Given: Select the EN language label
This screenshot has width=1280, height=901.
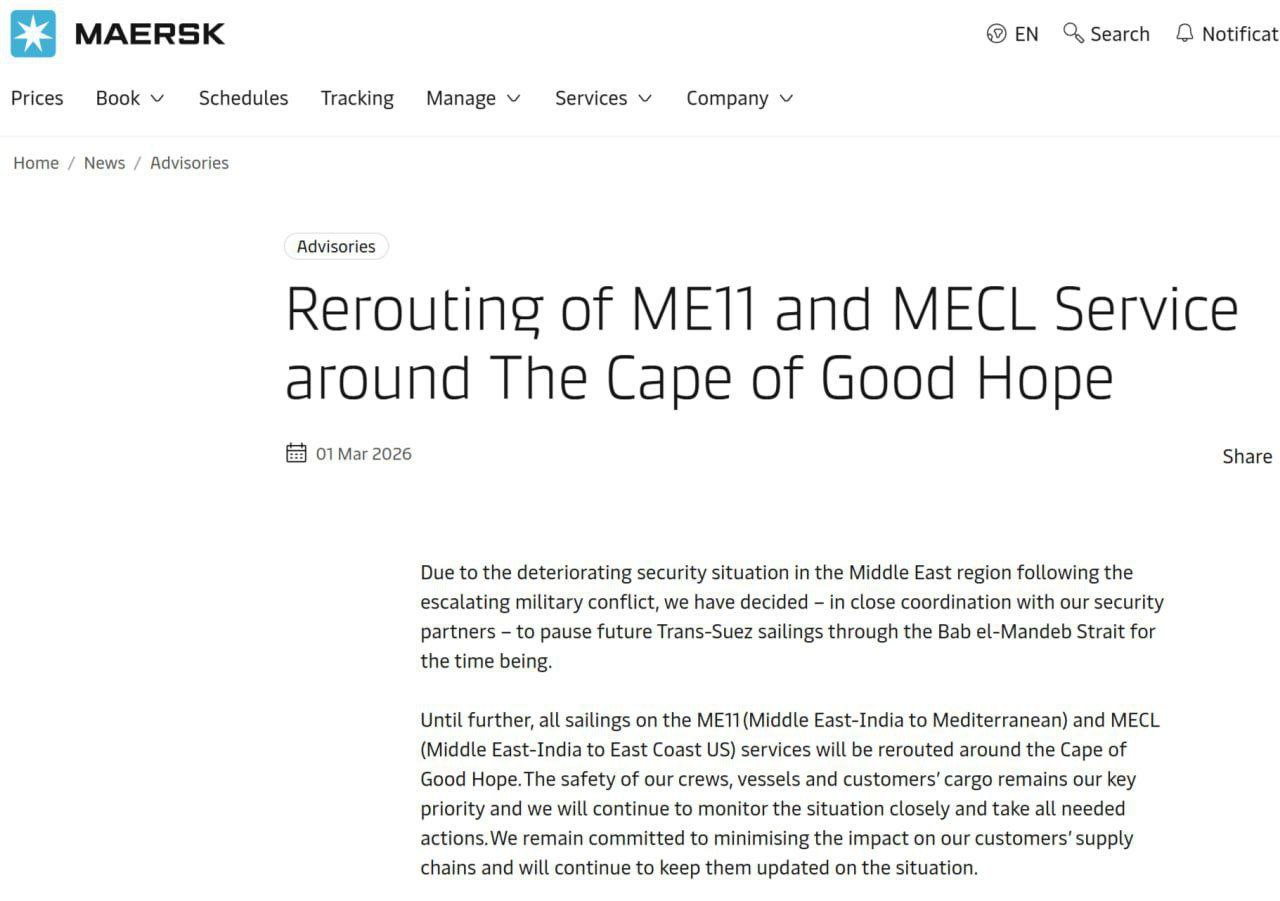Looking at the screenshot, I should (x=1026, y=34).
